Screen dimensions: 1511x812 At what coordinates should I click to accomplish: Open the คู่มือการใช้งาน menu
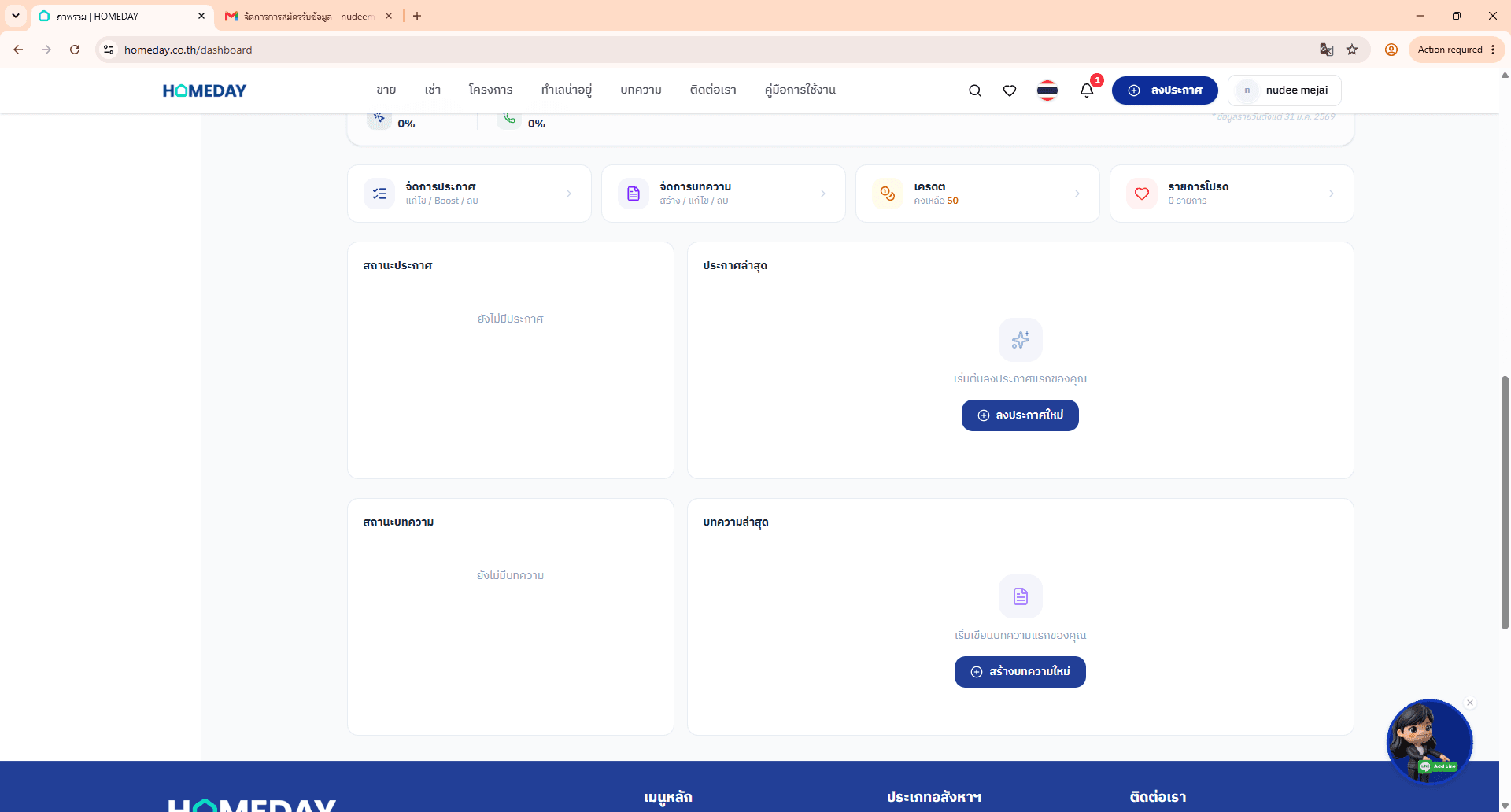click(x=800, y=90)
